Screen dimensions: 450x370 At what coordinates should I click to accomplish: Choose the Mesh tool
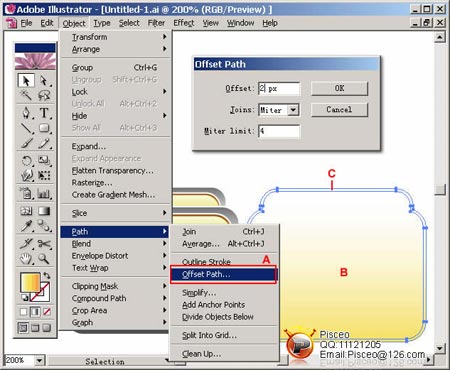26,211
